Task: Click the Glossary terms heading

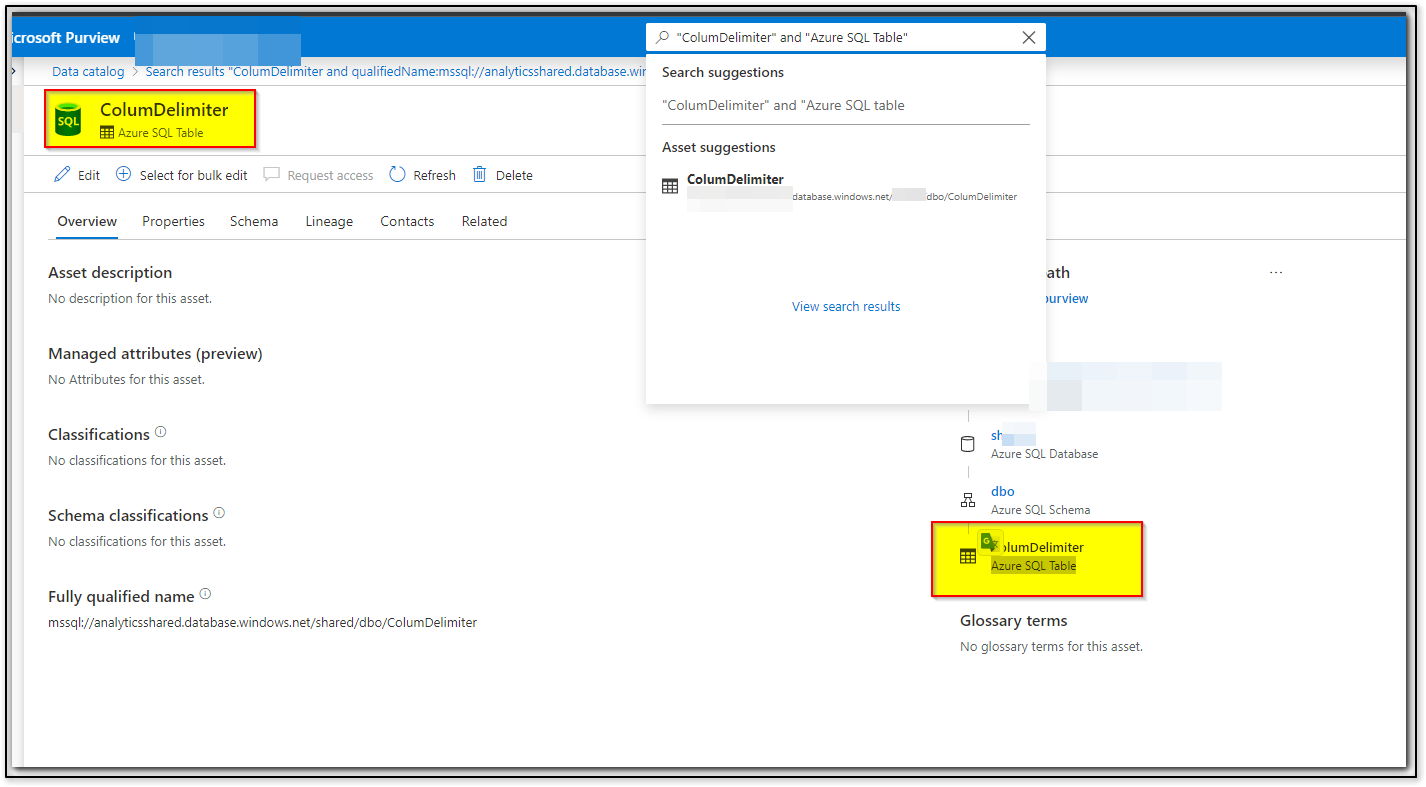Action: click(x=1013, y=620)
